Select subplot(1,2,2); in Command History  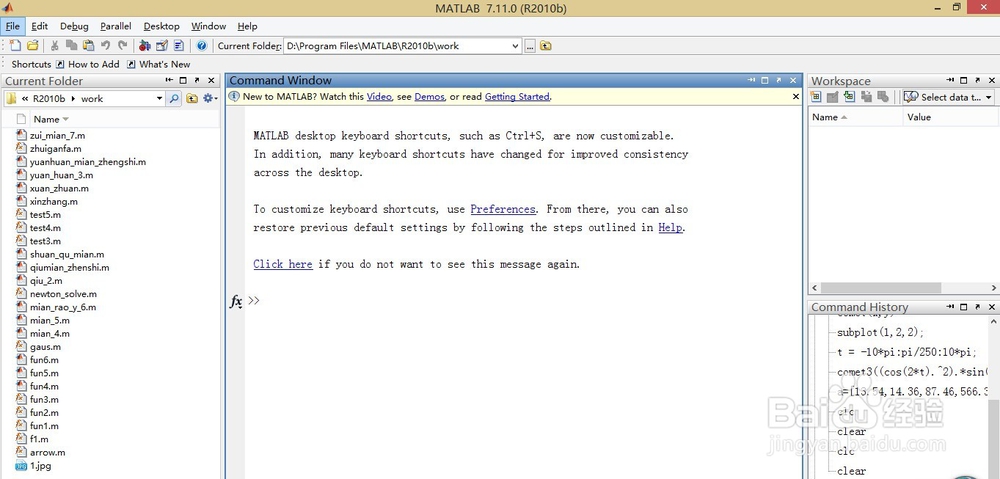tap(880, 332)
